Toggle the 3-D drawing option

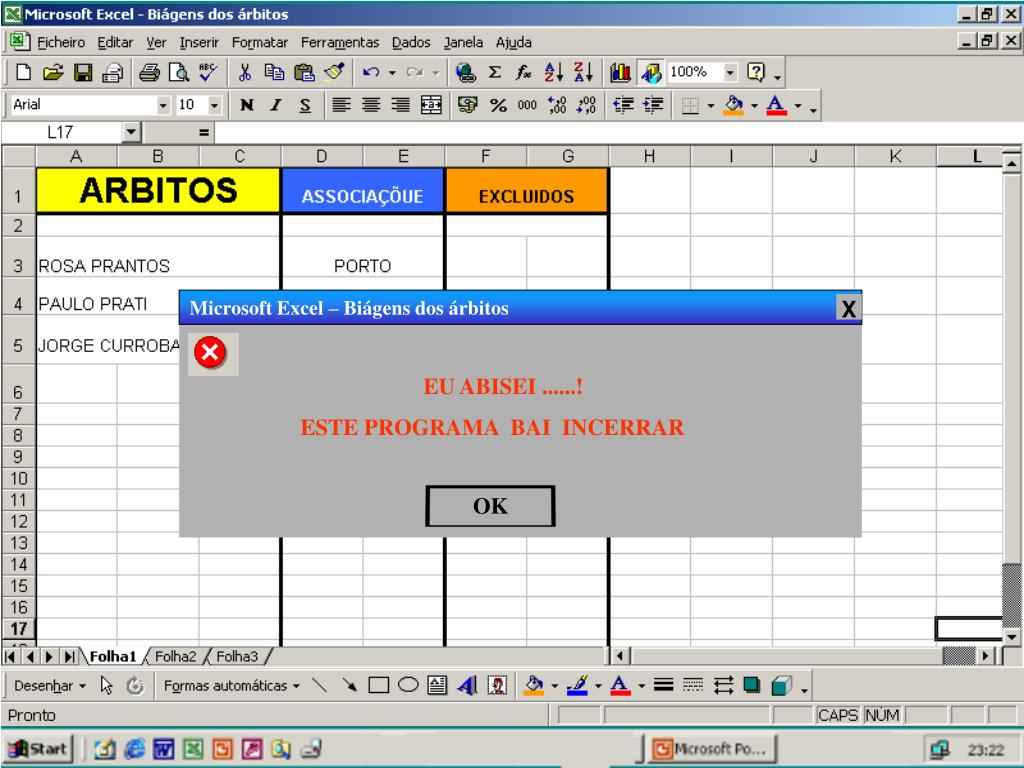[x=781, y=685]
